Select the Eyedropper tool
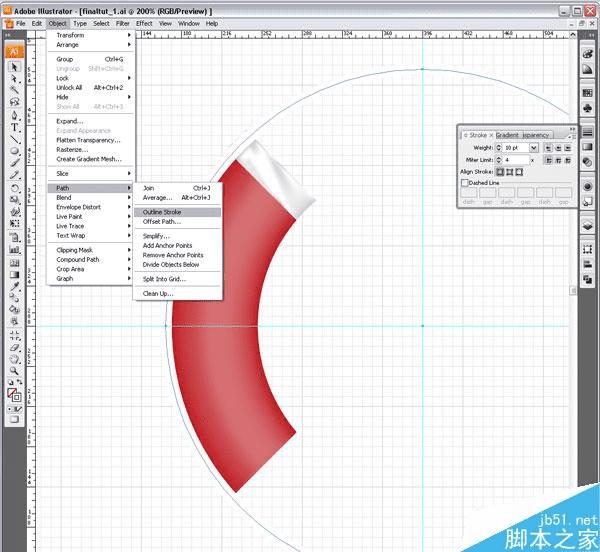 click(x=14, y=286)
